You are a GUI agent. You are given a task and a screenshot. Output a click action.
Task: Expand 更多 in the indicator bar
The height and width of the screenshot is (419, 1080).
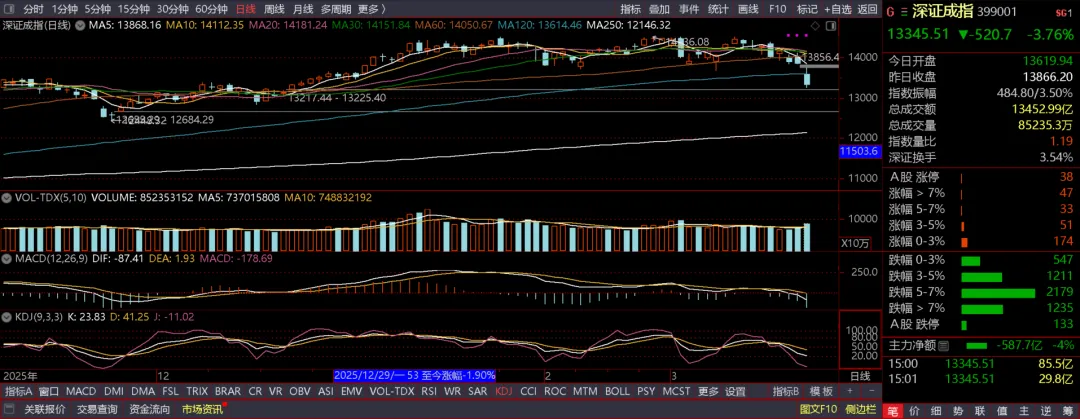click(708, 391)
